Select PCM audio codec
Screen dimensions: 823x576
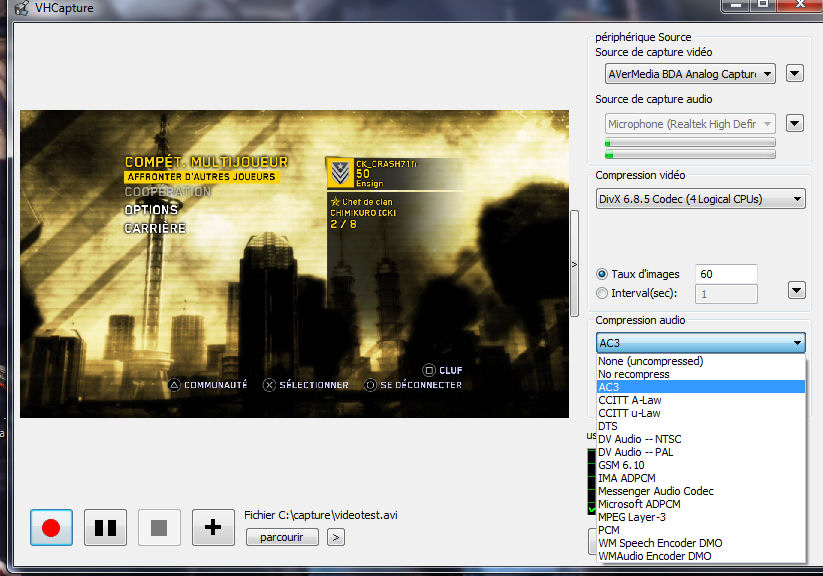click(701, 530)
